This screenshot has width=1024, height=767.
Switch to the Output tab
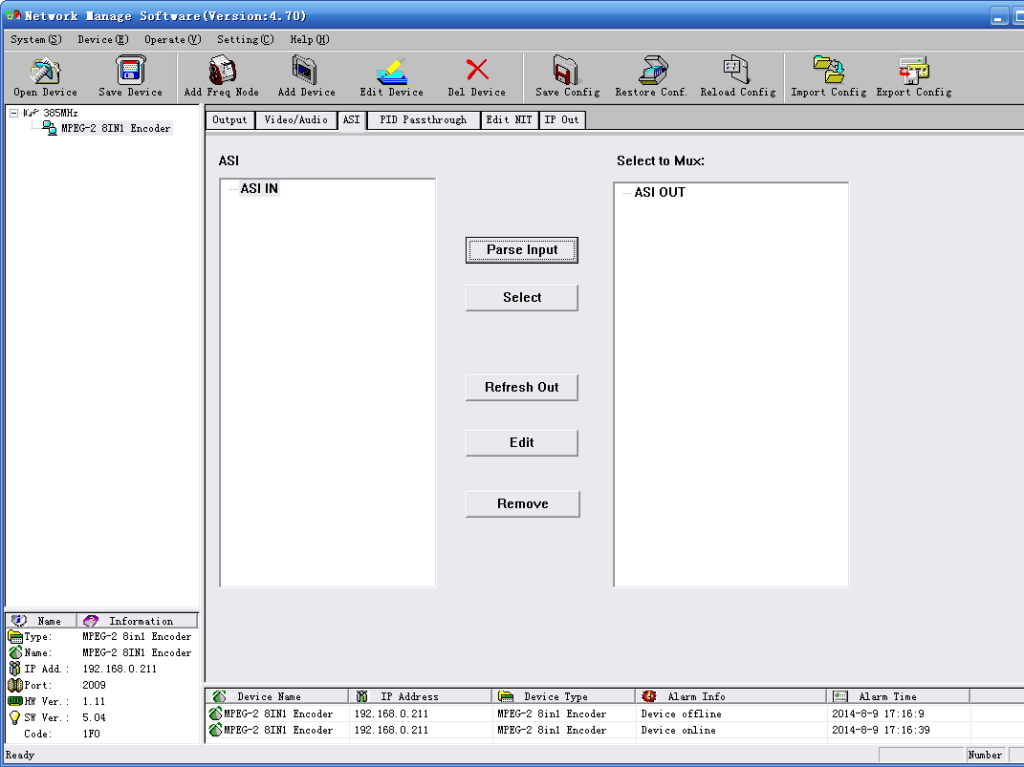tap(229, 120)
